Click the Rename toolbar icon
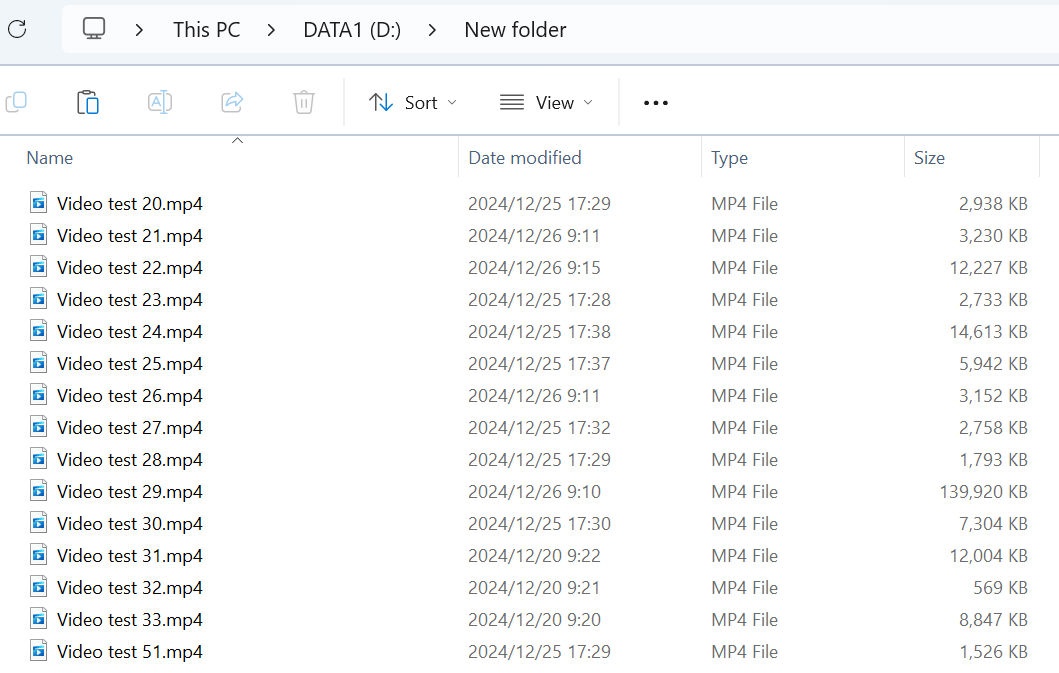 point(160,102)
